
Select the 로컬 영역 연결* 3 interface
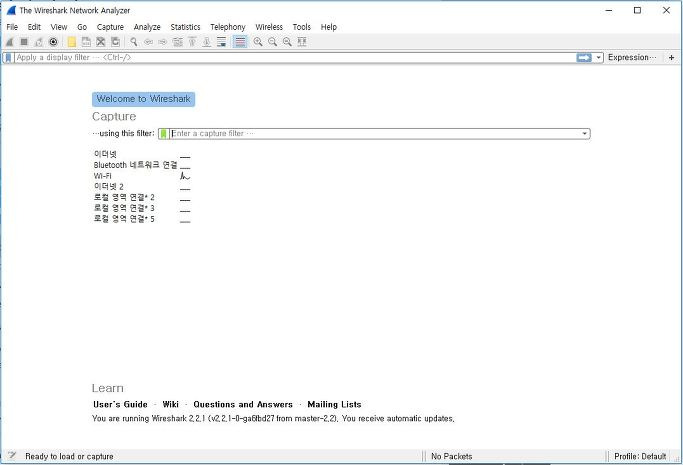tap(124, 208)
